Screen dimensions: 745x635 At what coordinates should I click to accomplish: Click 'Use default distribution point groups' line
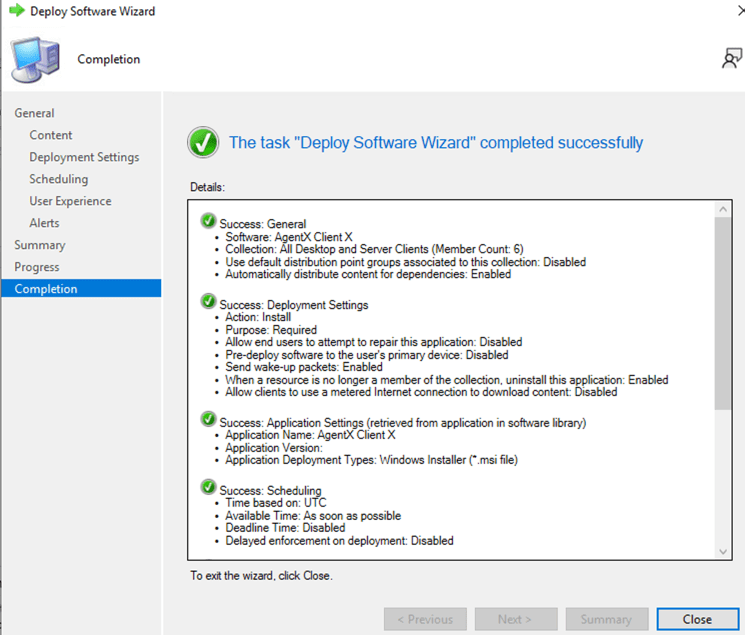point(405,262)
